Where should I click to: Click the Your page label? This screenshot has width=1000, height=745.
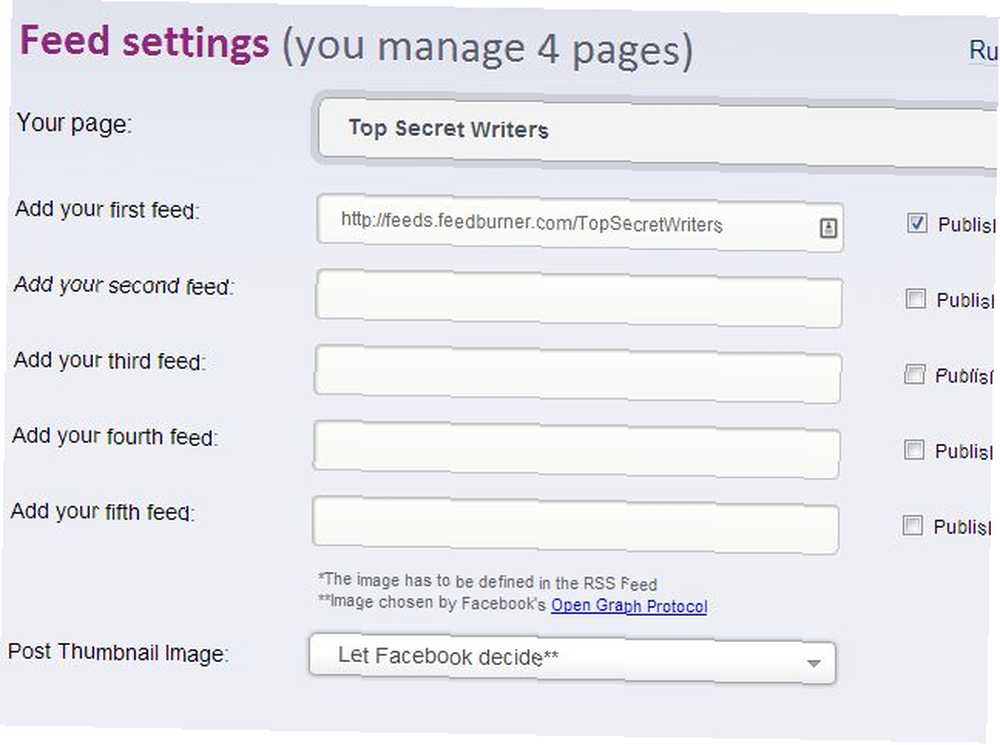[x=74, y=123]
